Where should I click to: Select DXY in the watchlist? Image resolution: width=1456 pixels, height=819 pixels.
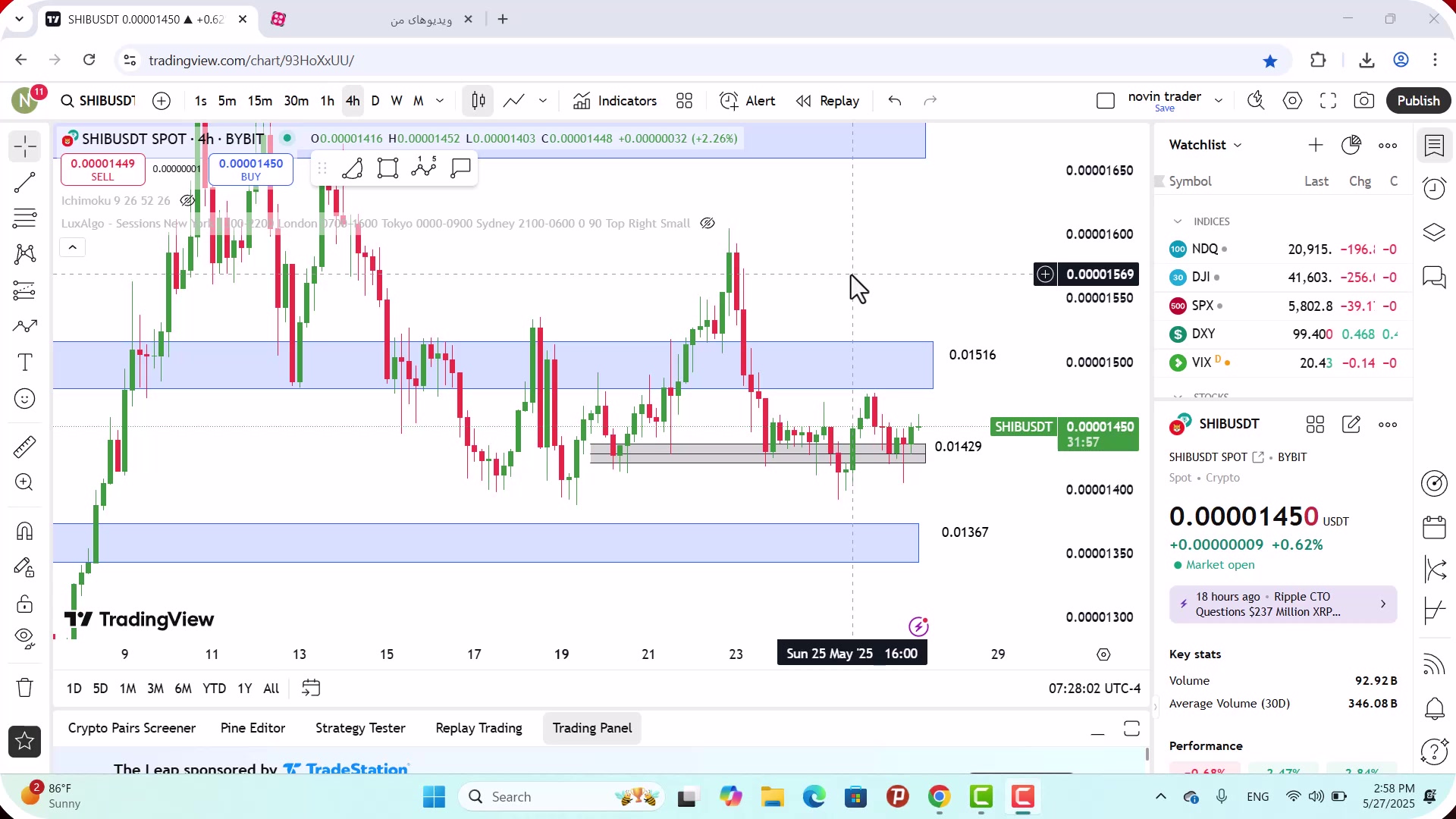point(1283,334)
